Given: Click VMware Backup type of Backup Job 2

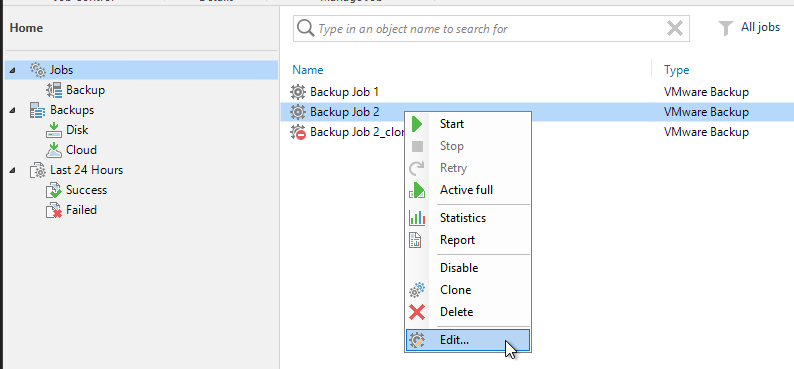Looking at the screenshot, I should point(706,112).
